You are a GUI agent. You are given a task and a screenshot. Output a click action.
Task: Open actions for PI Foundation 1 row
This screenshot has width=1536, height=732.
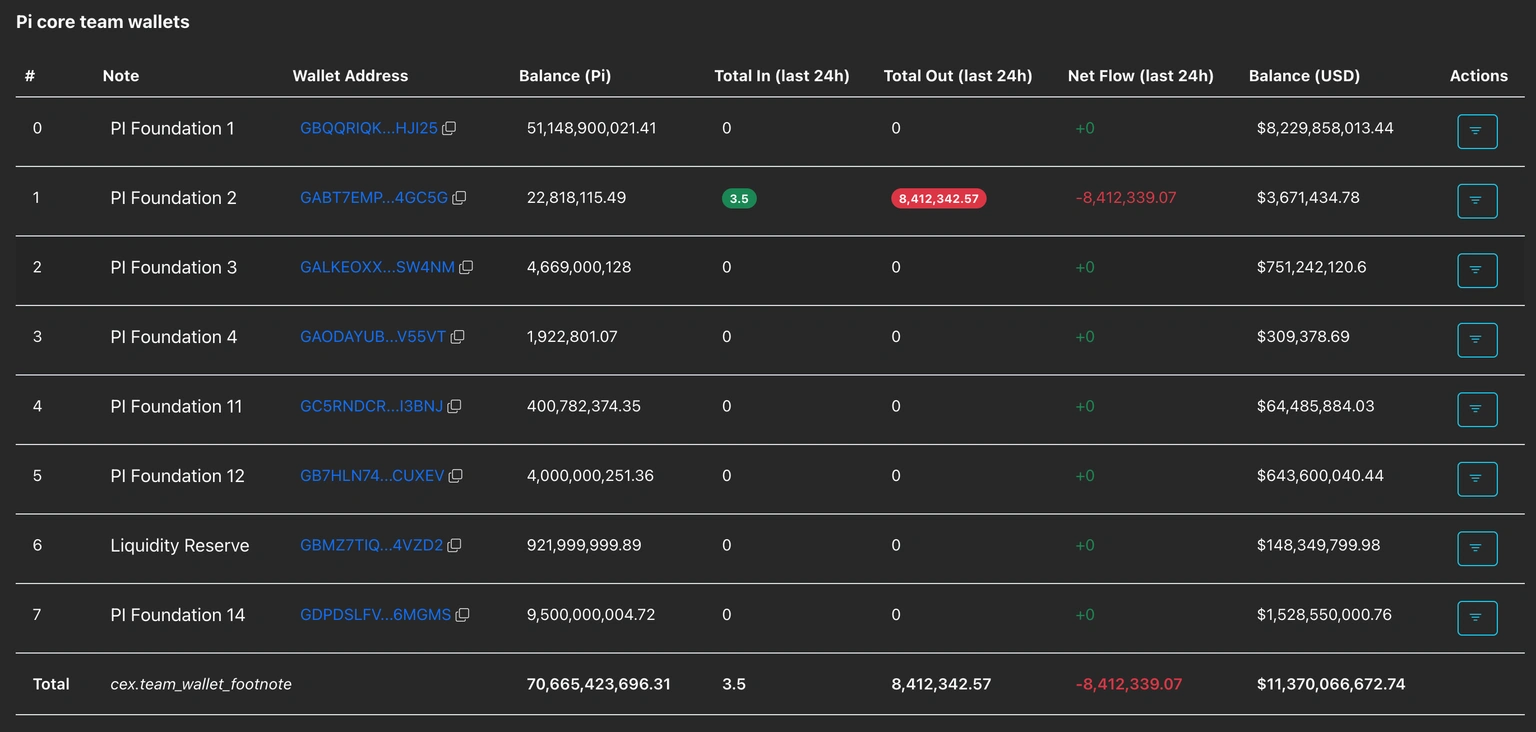point(1477,131)
